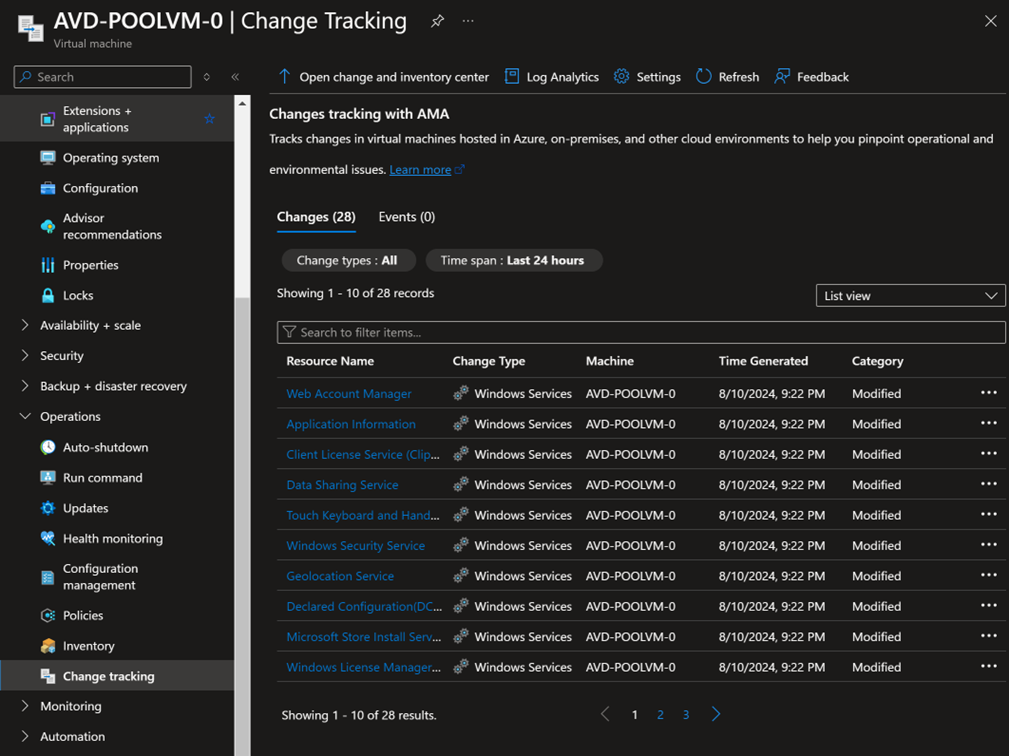
Task: Open the Learn more link
Action: coord(420,170)
